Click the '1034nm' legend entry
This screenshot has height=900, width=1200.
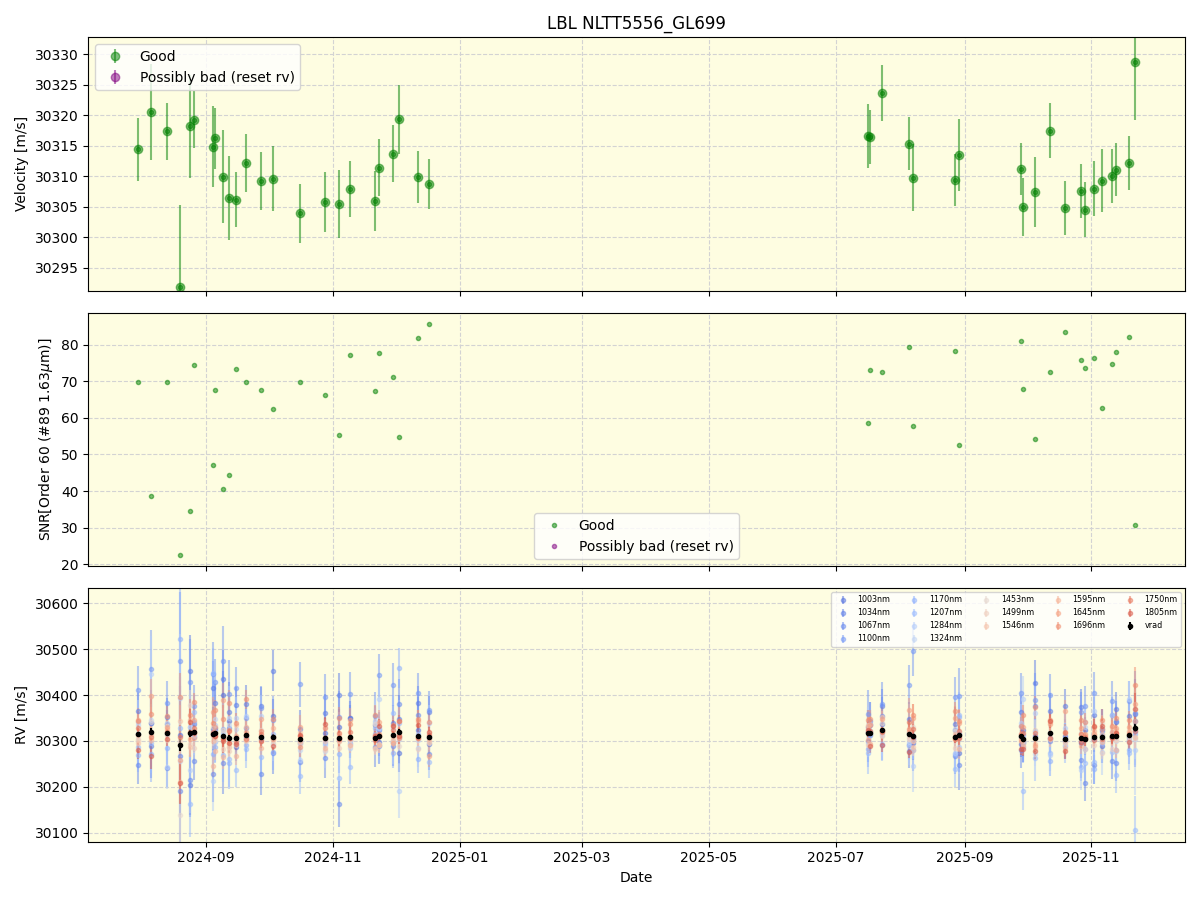click(865, 612)
